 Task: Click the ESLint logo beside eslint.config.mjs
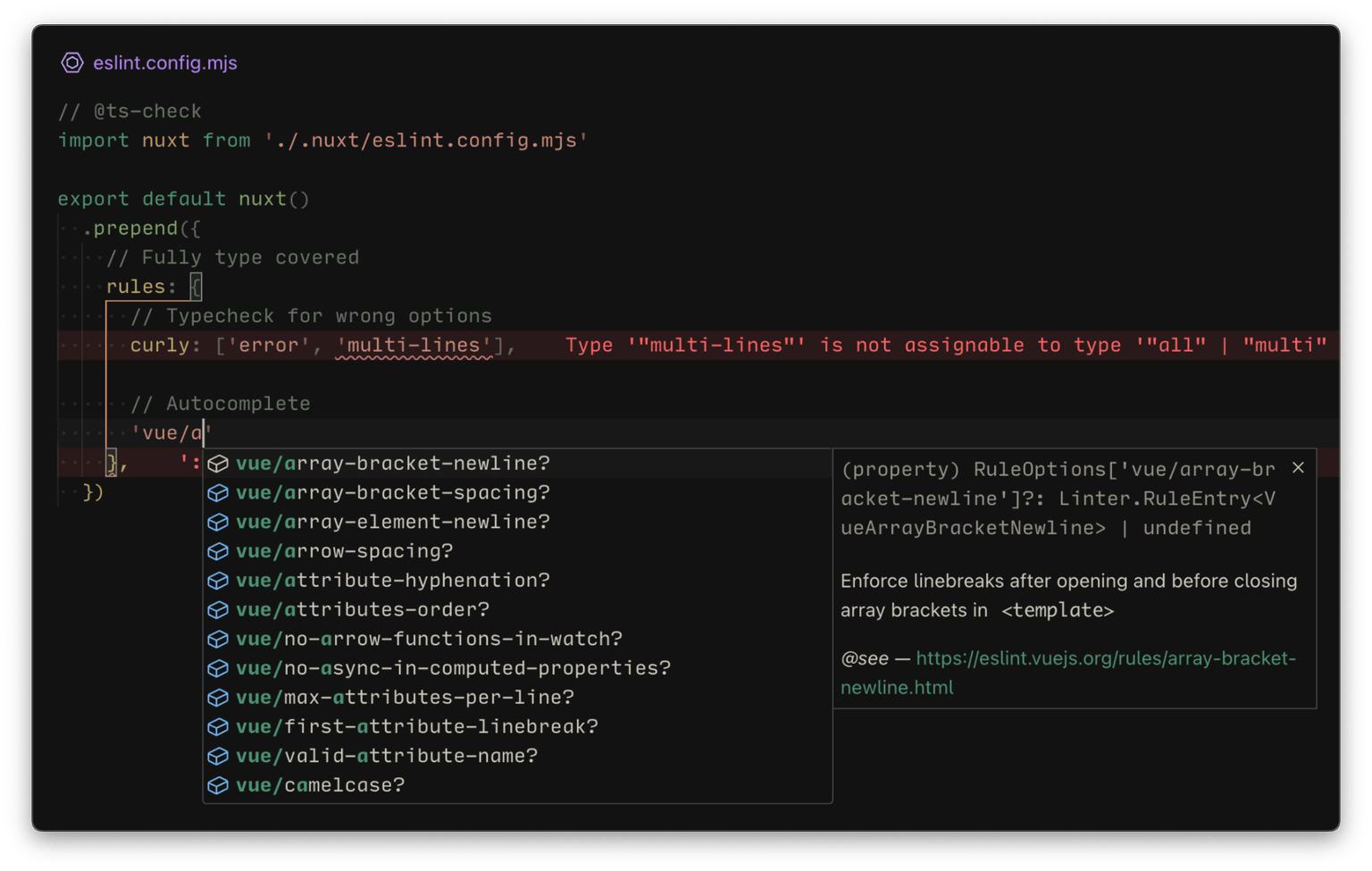(71, 63)
